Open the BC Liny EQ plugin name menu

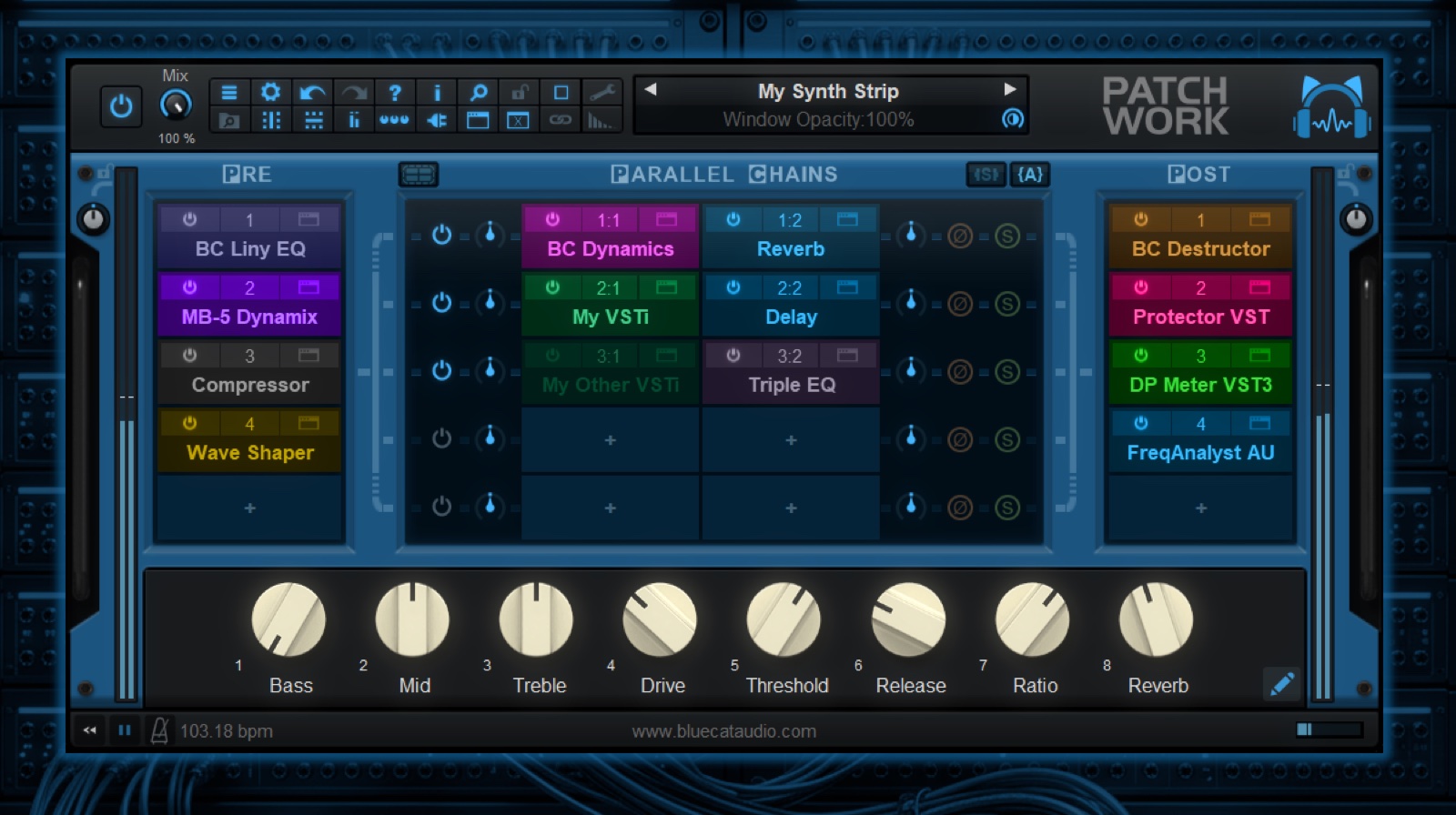pos(250,249)
